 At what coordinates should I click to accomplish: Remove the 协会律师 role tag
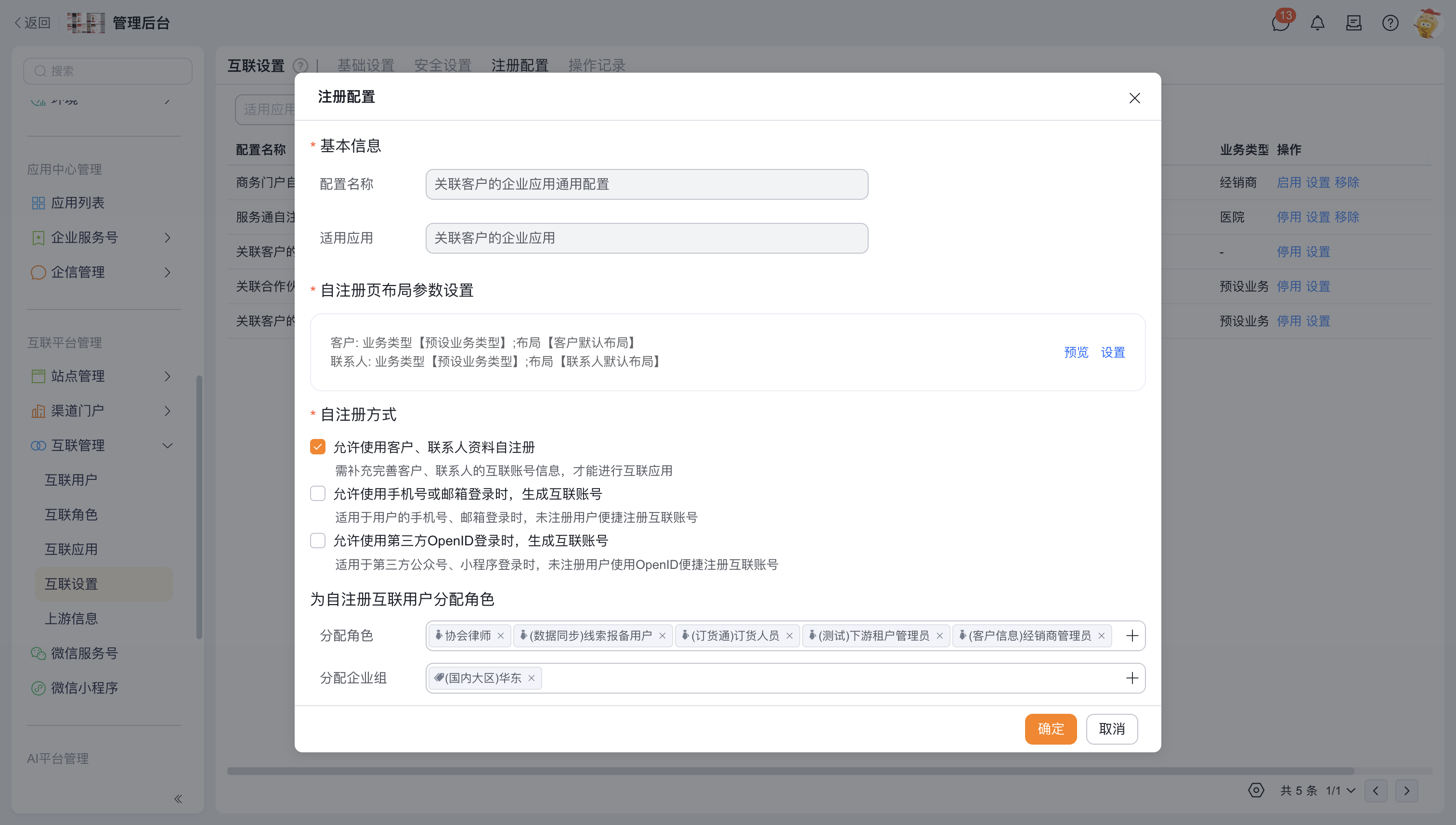click(x=500, y=636)
